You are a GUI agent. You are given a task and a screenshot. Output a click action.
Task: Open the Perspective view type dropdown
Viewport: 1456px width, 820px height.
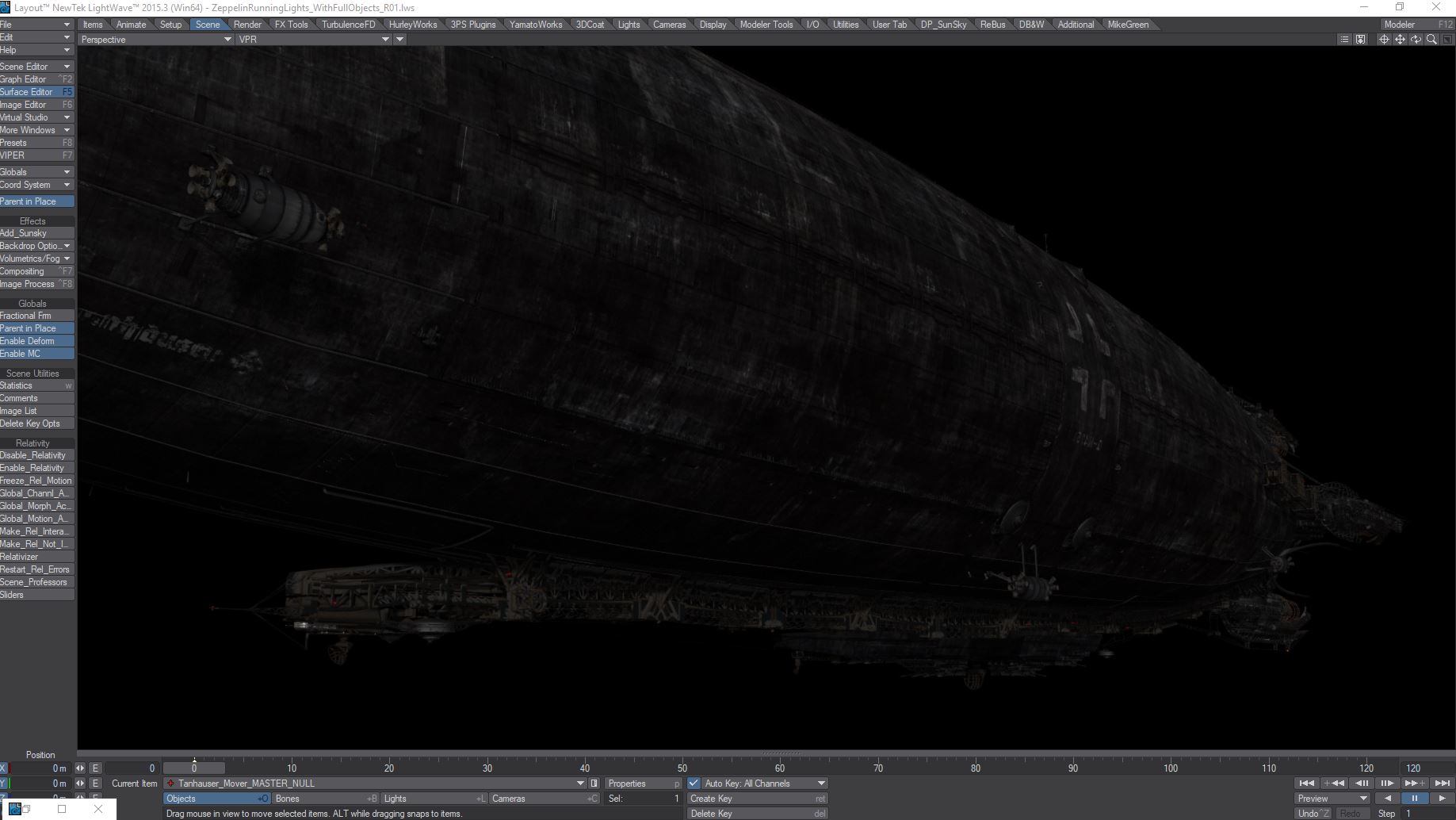155,40
